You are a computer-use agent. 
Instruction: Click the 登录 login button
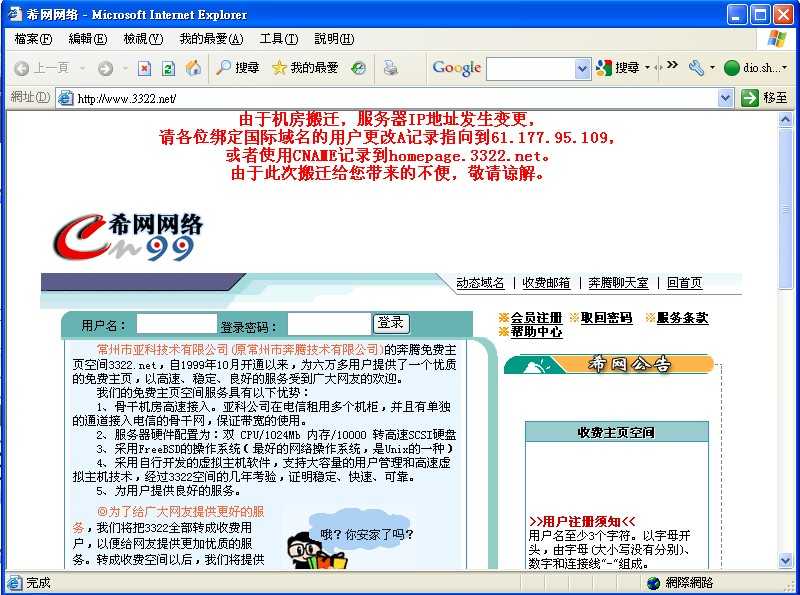(x=391, y=323)
